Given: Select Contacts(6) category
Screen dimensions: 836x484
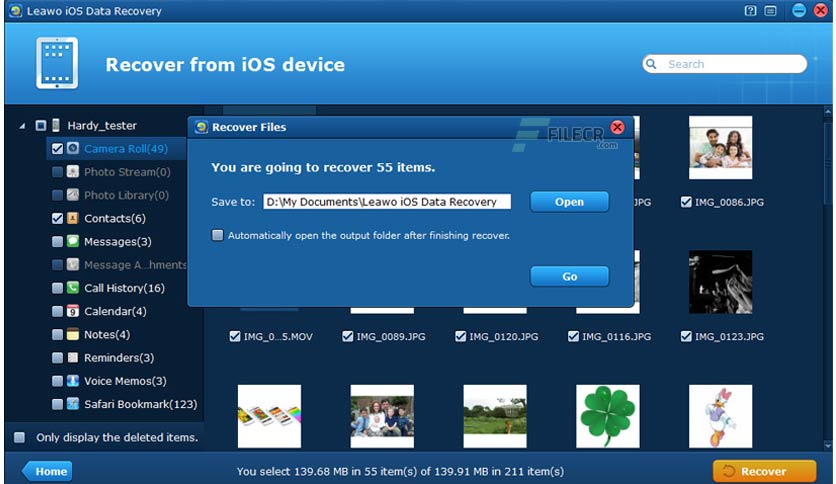Looking at the screenshot, I should [115, 218].
